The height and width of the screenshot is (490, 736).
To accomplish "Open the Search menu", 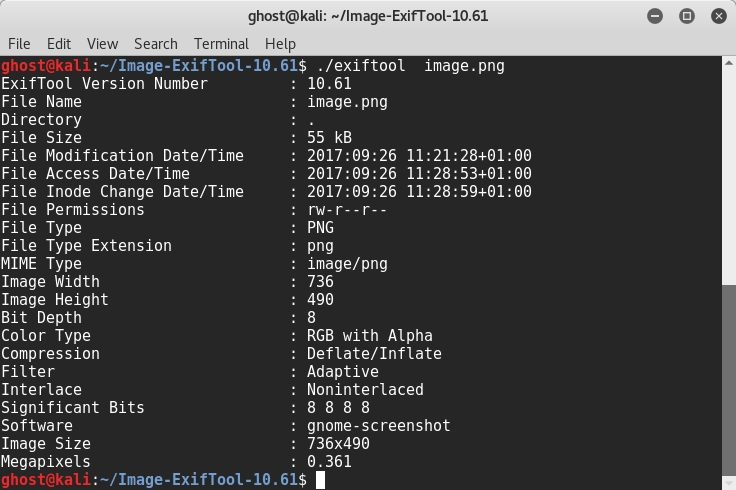I will tap(155, 44).
